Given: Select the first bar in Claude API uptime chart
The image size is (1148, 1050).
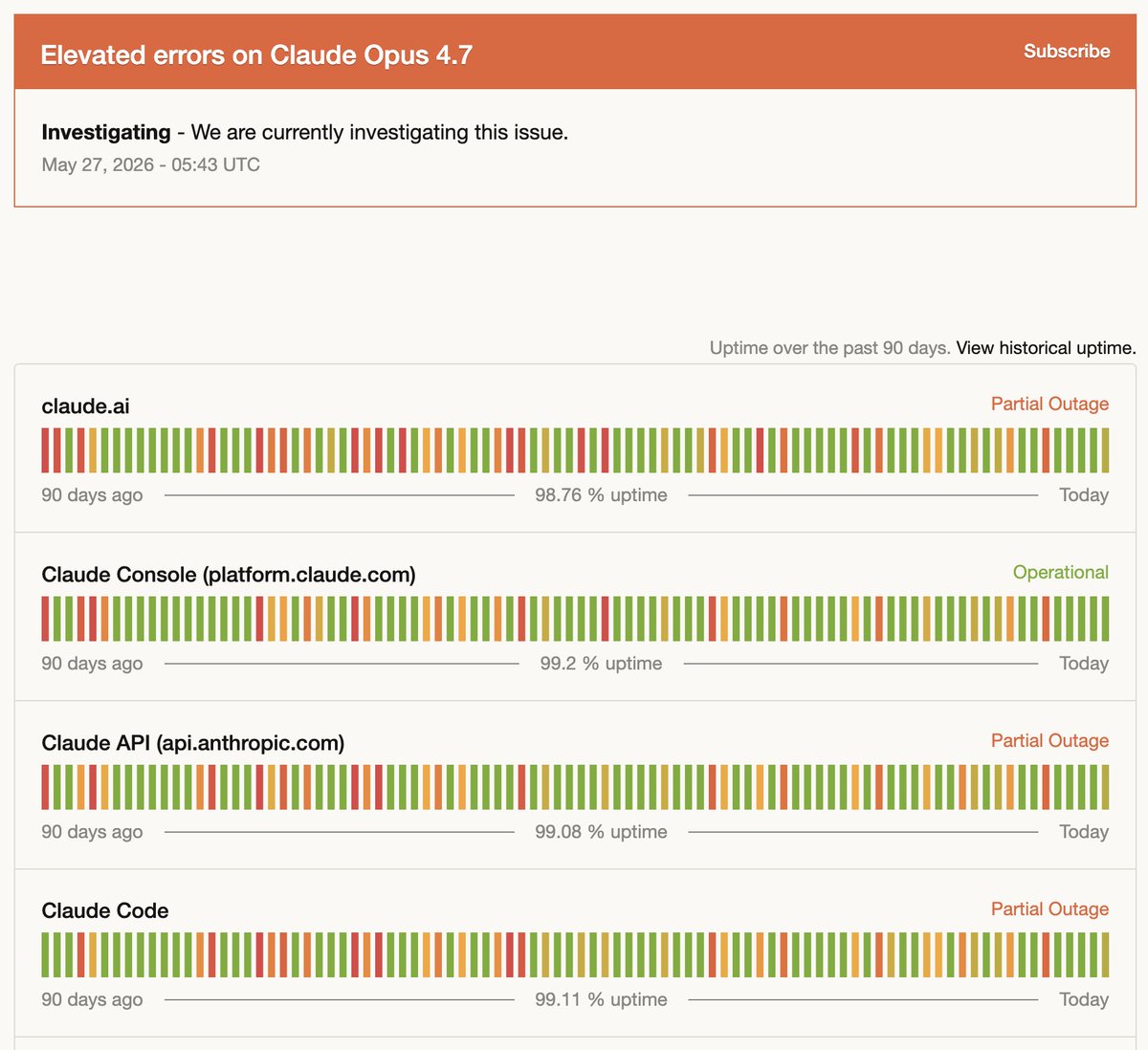Looking at the screenshot, I should 45,787.
